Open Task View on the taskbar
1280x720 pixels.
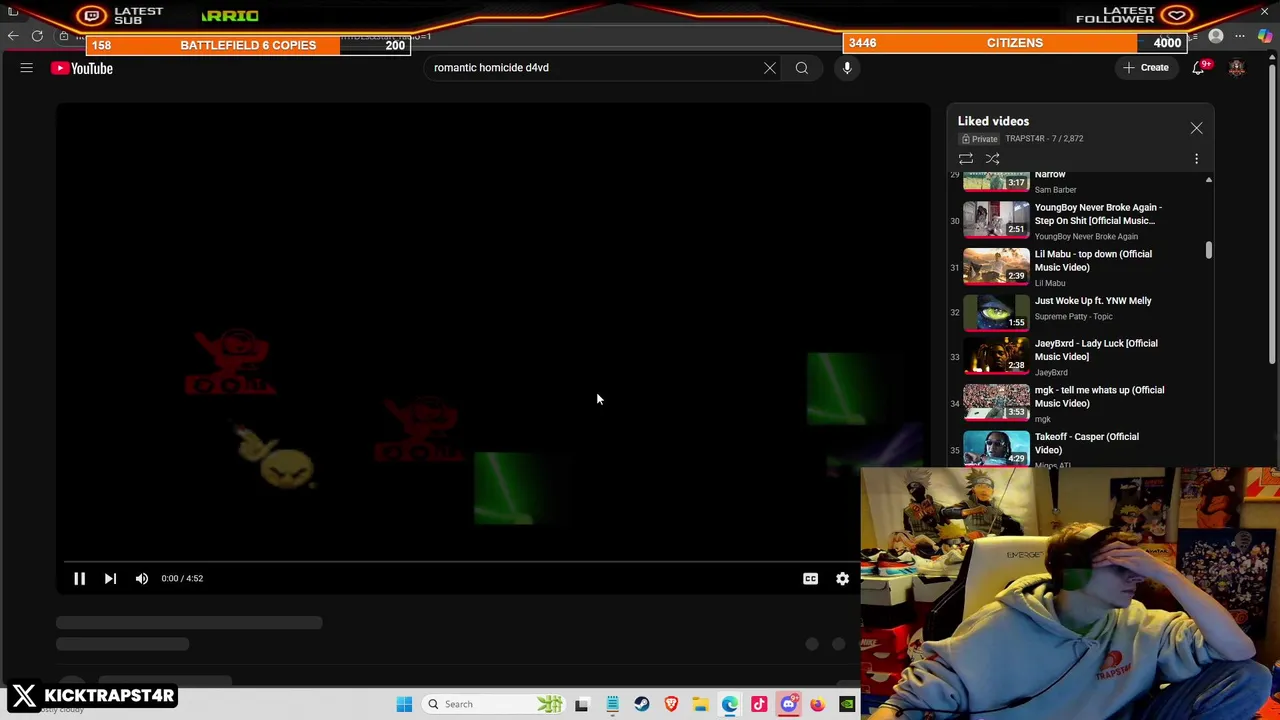pos(582,704)
